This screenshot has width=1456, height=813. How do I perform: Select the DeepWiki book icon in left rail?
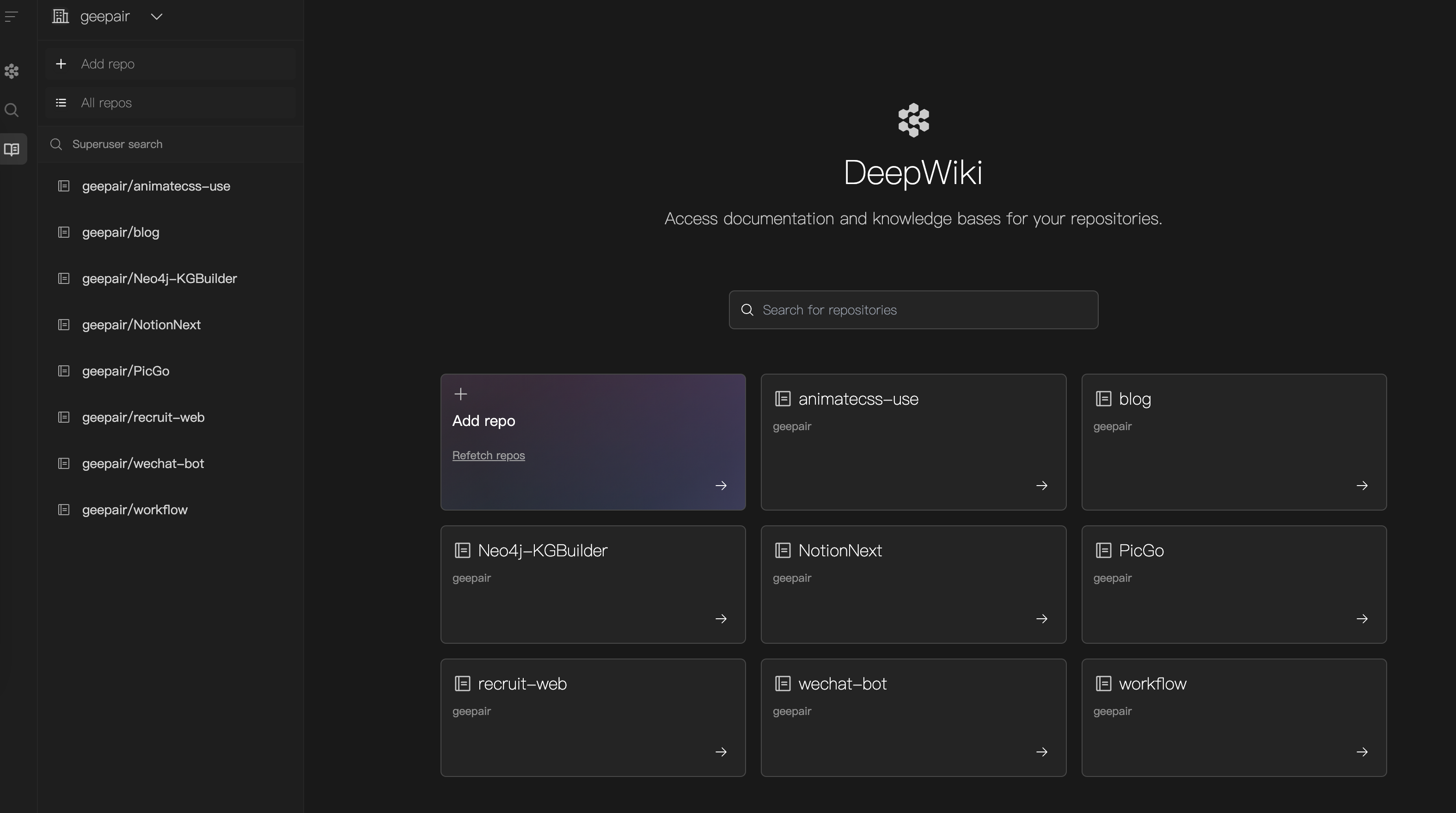pyautogui.click(x=12, y=149)
